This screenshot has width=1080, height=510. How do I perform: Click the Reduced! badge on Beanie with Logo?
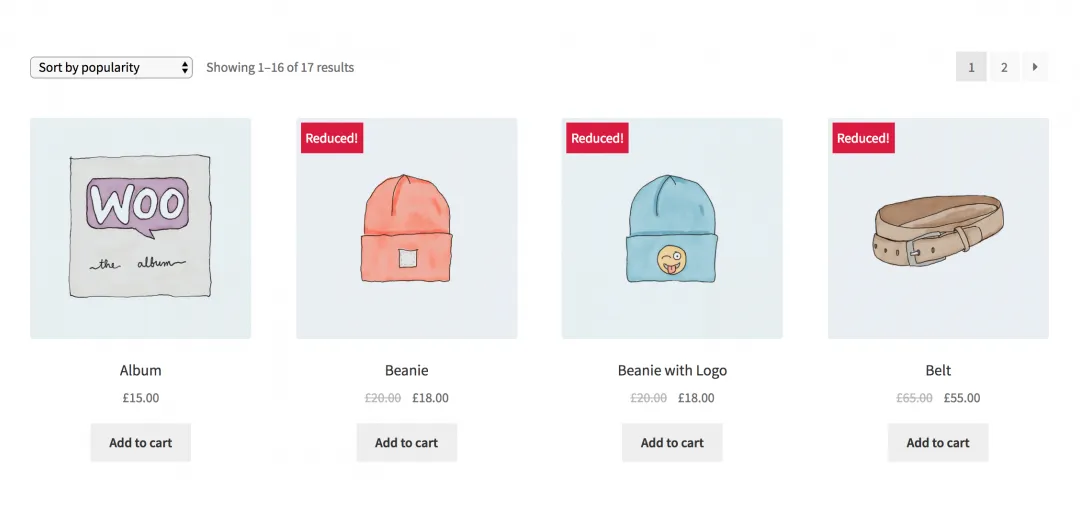[x=597, y=138]
